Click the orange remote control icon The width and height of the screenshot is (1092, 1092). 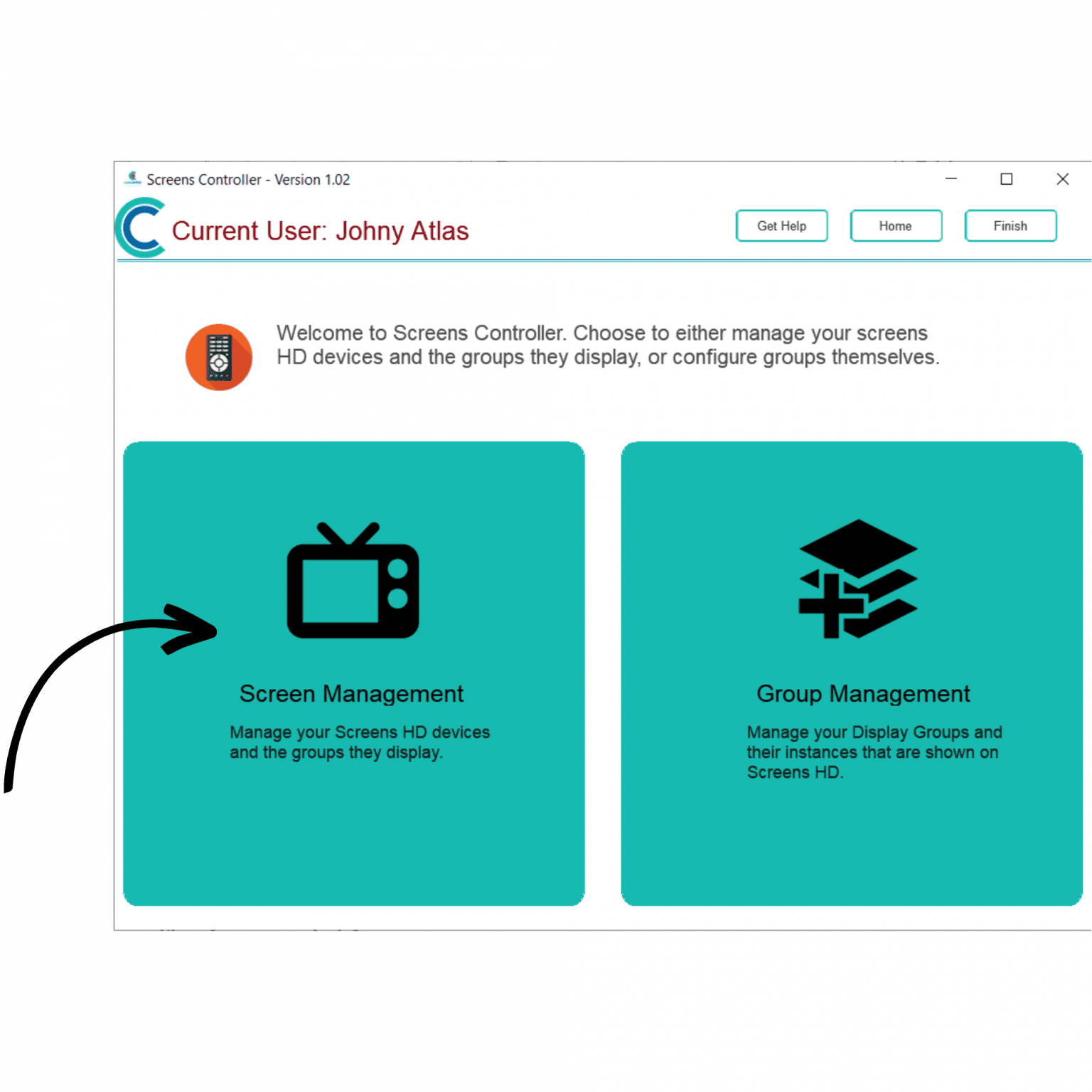[219, 357]
